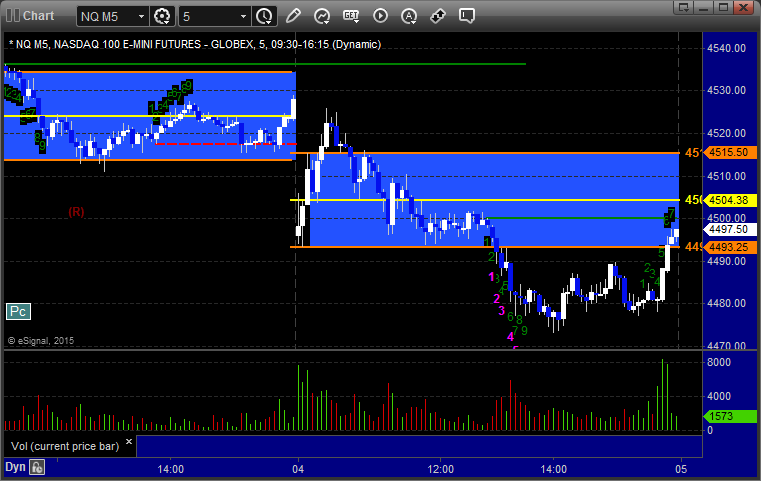The height and width of the screenshot is (481, 761).
Task: Open the studies chart-line icon menu
Action: click(x=322, y=17)
